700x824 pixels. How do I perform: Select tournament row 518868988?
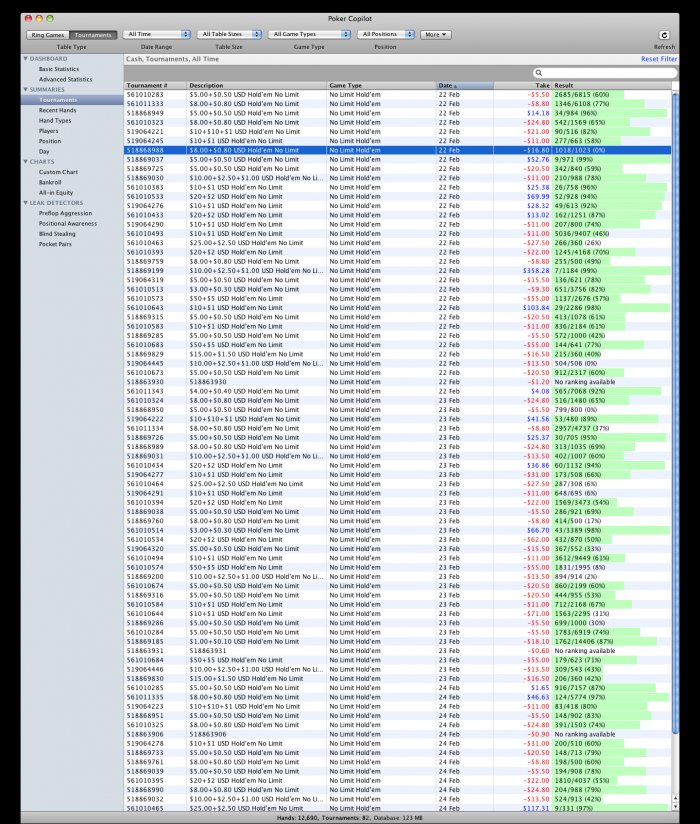coord(398,150)
